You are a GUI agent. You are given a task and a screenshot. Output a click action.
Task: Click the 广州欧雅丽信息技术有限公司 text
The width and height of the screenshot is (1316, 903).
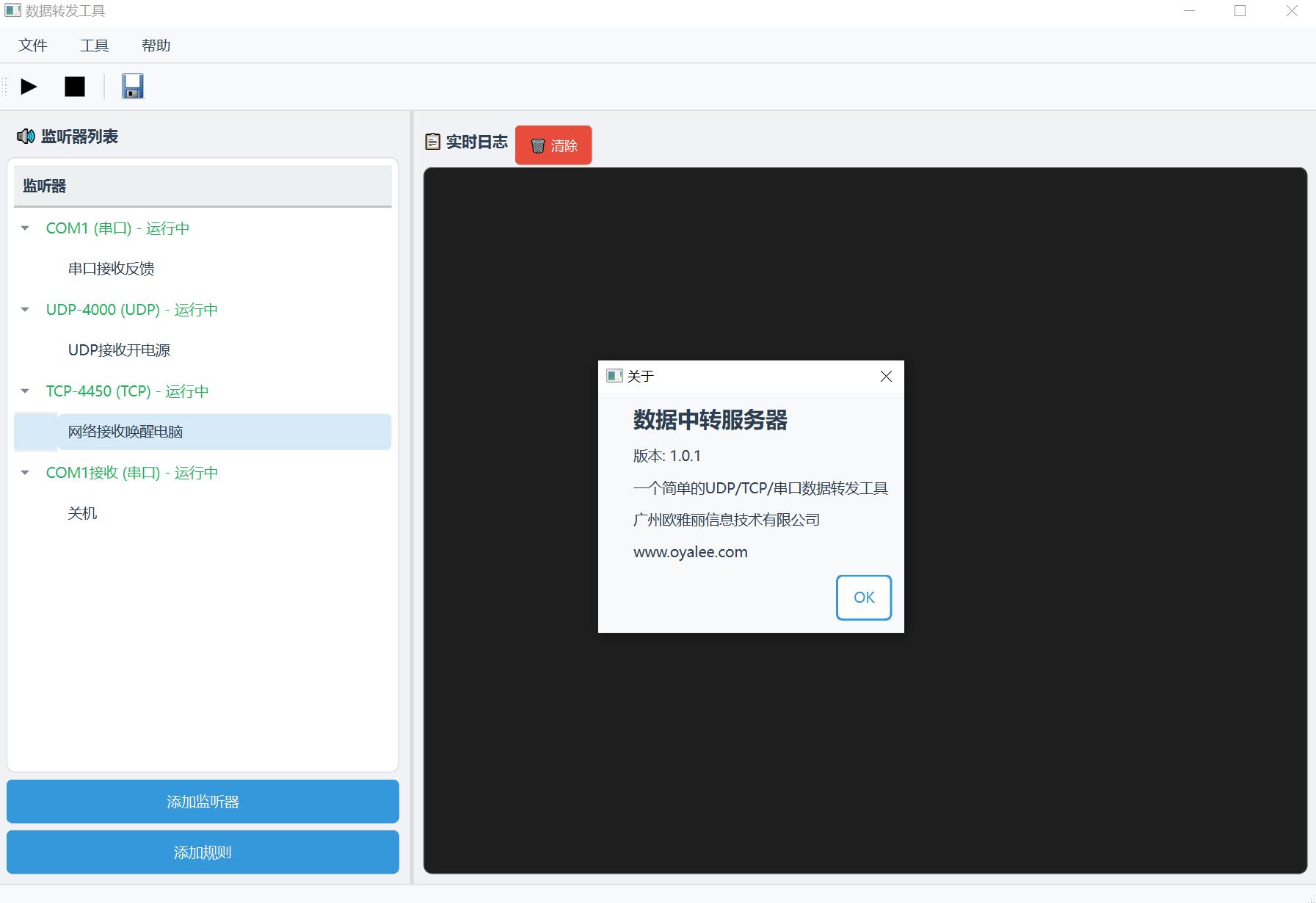pyautogui.click(x=727, y=520)
